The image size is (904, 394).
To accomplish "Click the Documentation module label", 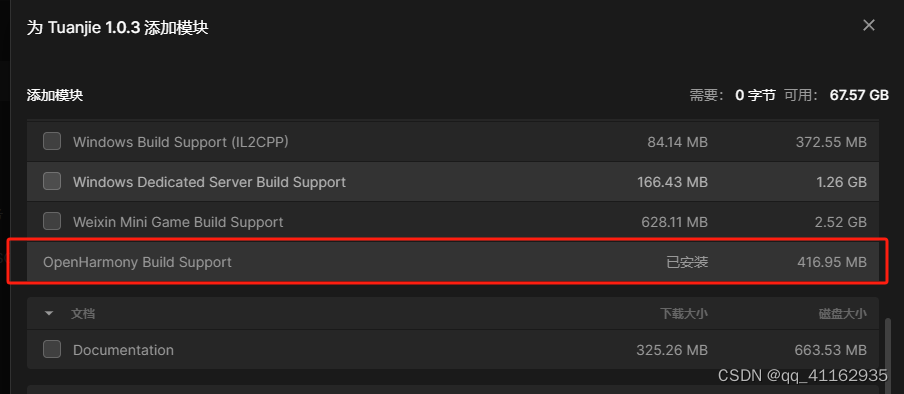I will tap(123, 350).
